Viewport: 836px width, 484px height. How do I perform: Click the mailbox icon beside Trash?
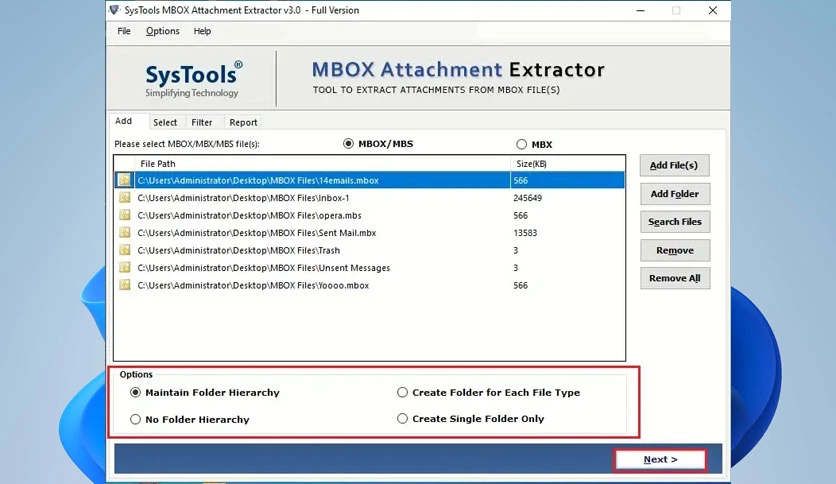tap(125, 250)
